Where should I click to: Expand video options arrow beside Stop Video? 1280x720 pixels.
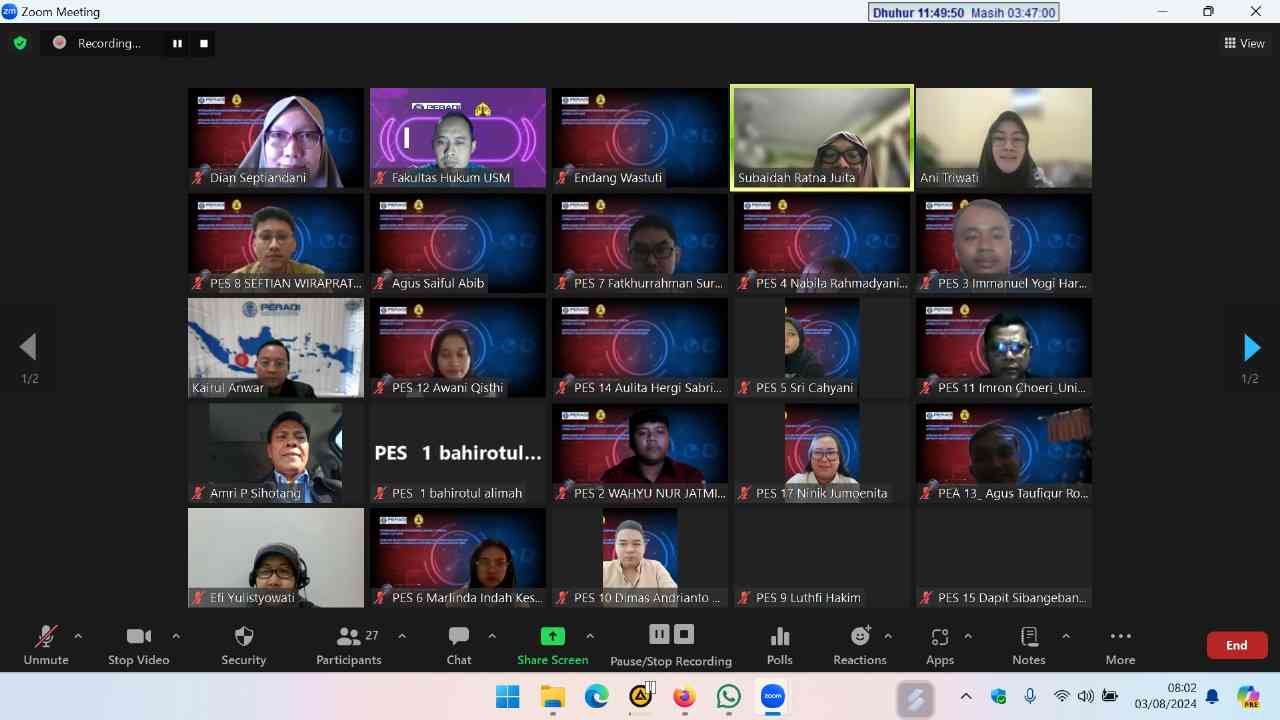176,636
